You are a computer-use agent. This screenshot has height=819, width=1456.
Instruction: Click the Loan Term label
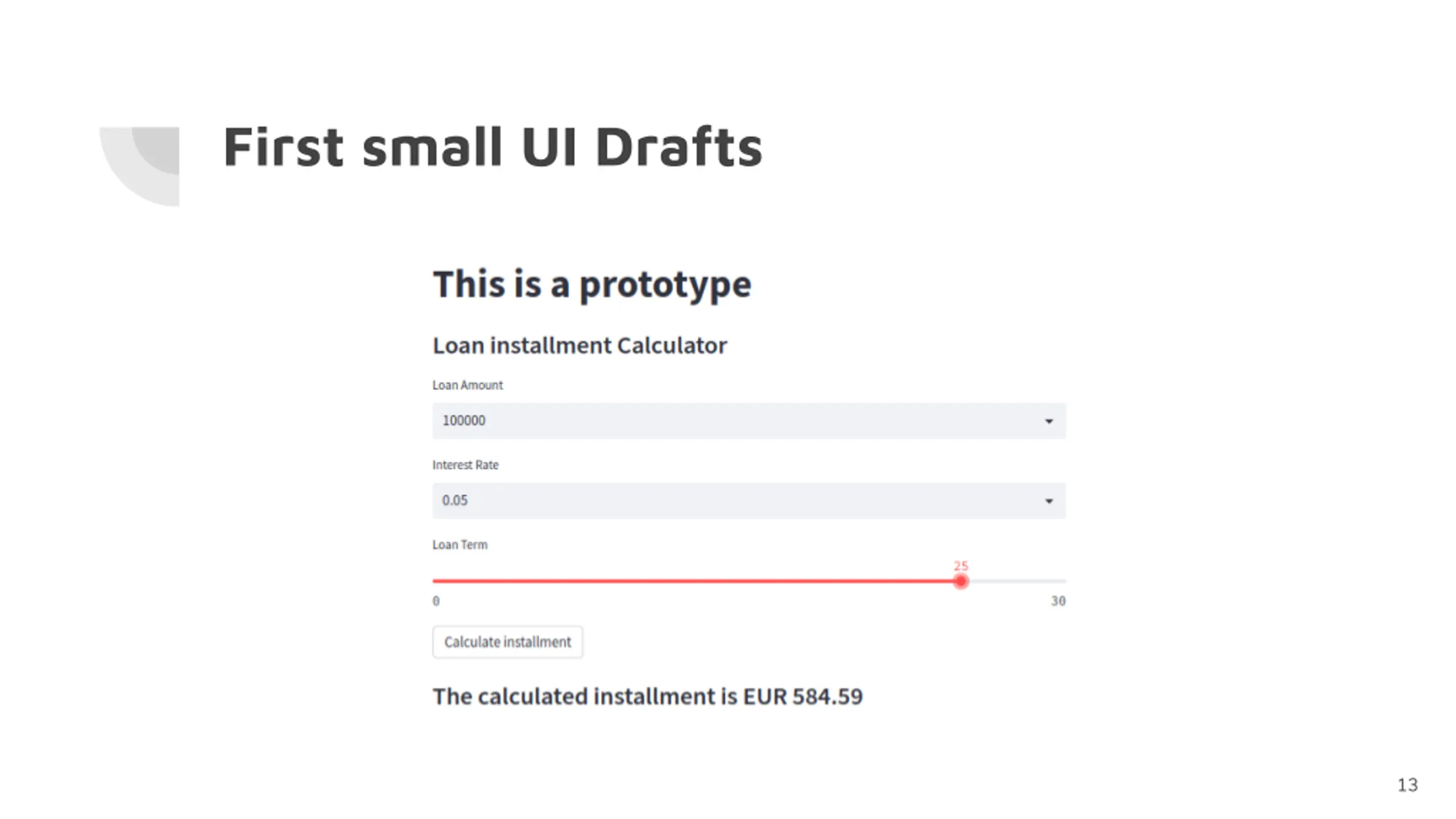tap(460, 545)
